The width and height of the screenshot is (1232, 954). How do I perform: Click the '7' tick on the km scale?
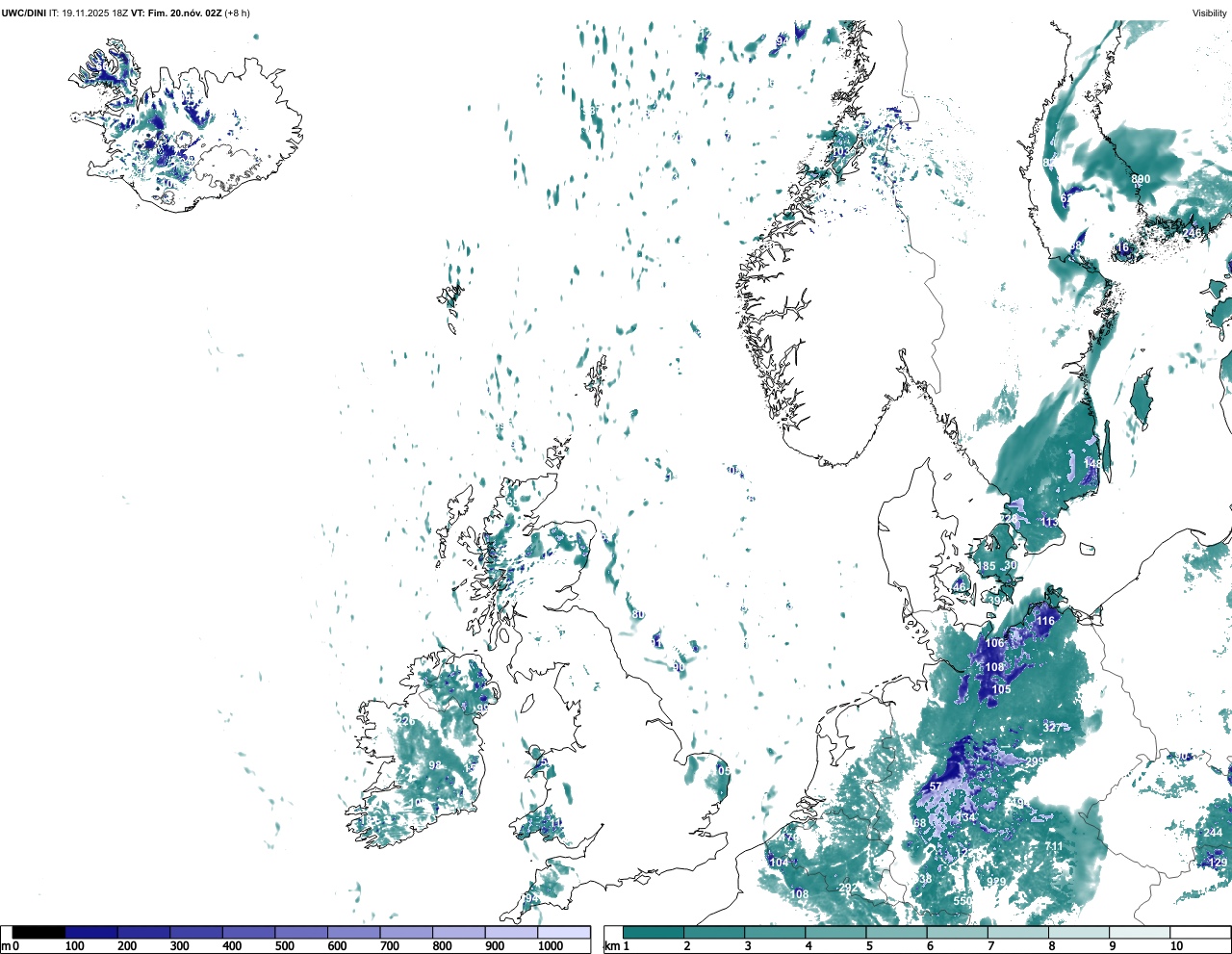[991, 946]
